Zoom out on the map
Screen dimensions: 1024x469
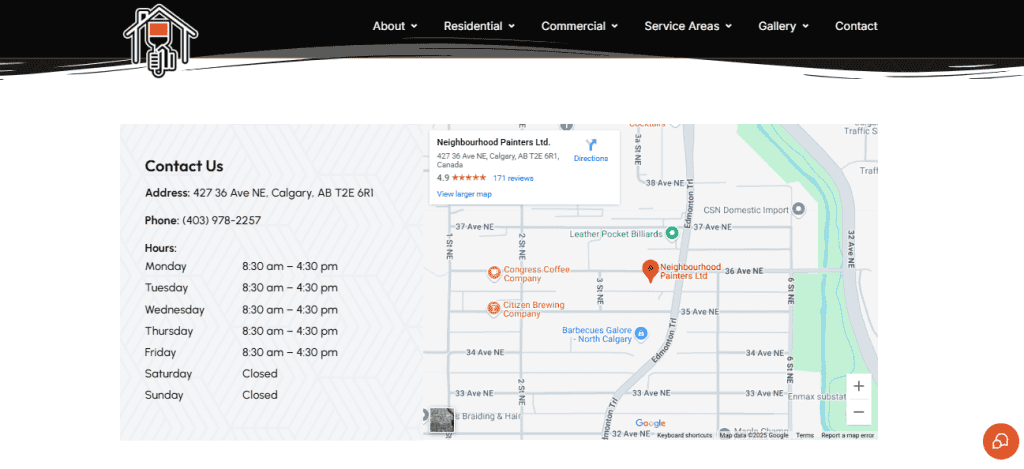click(x=858, y=412)
